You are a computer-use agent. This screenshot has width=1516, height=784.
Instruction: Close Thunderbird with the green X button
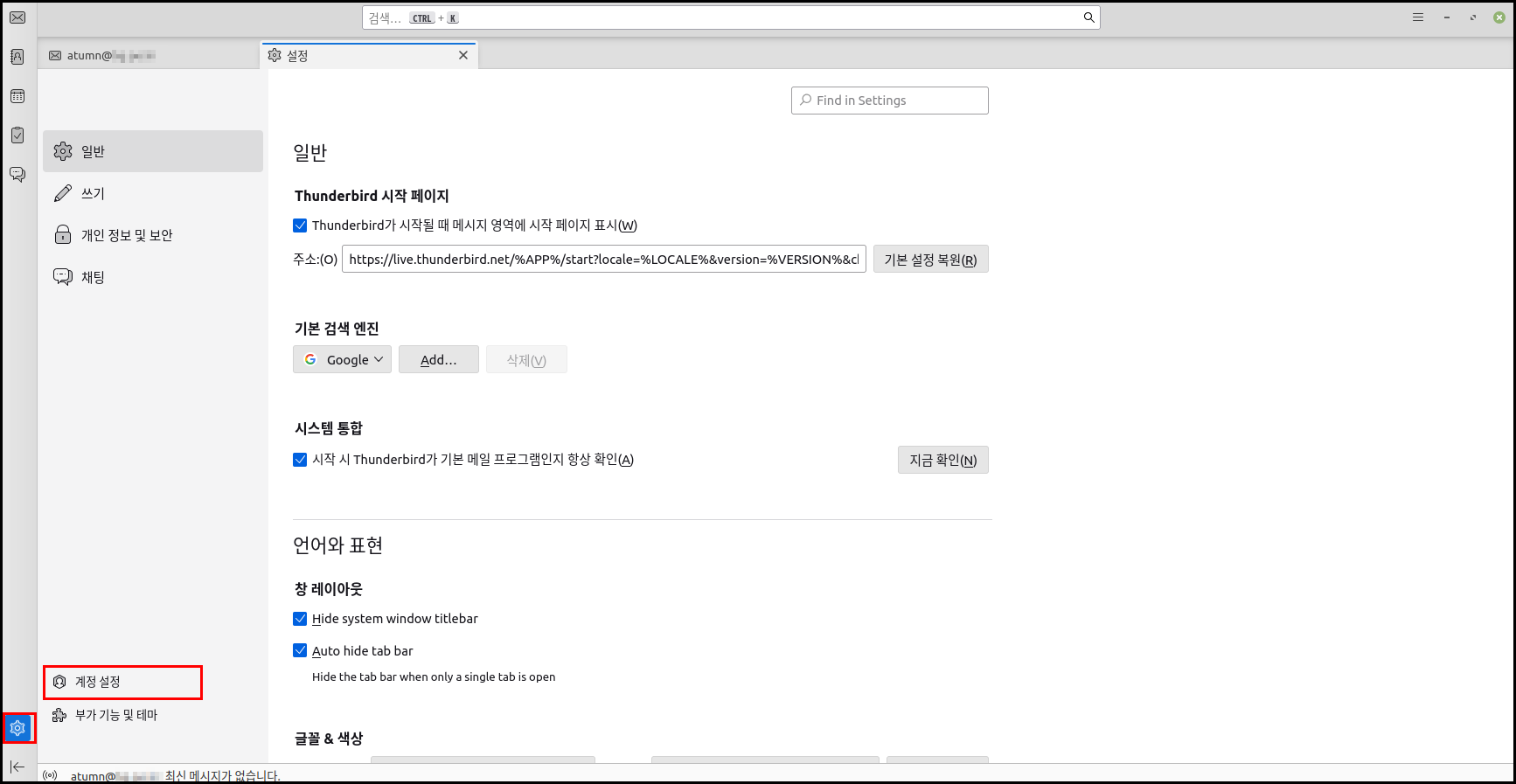point(1499,17)
